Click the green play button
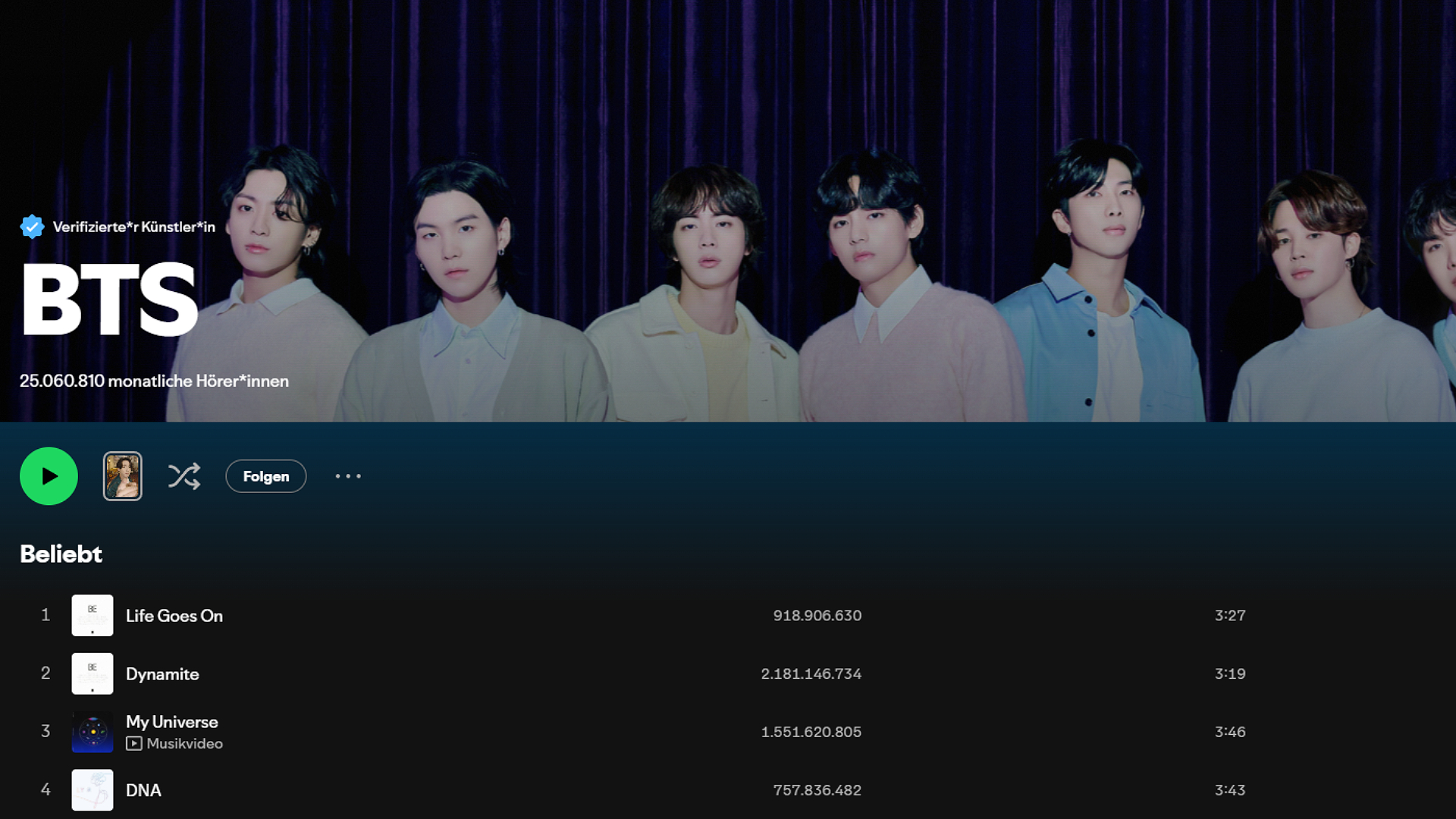The width and height of the screenshot is (1456, 819). (49, 476)
